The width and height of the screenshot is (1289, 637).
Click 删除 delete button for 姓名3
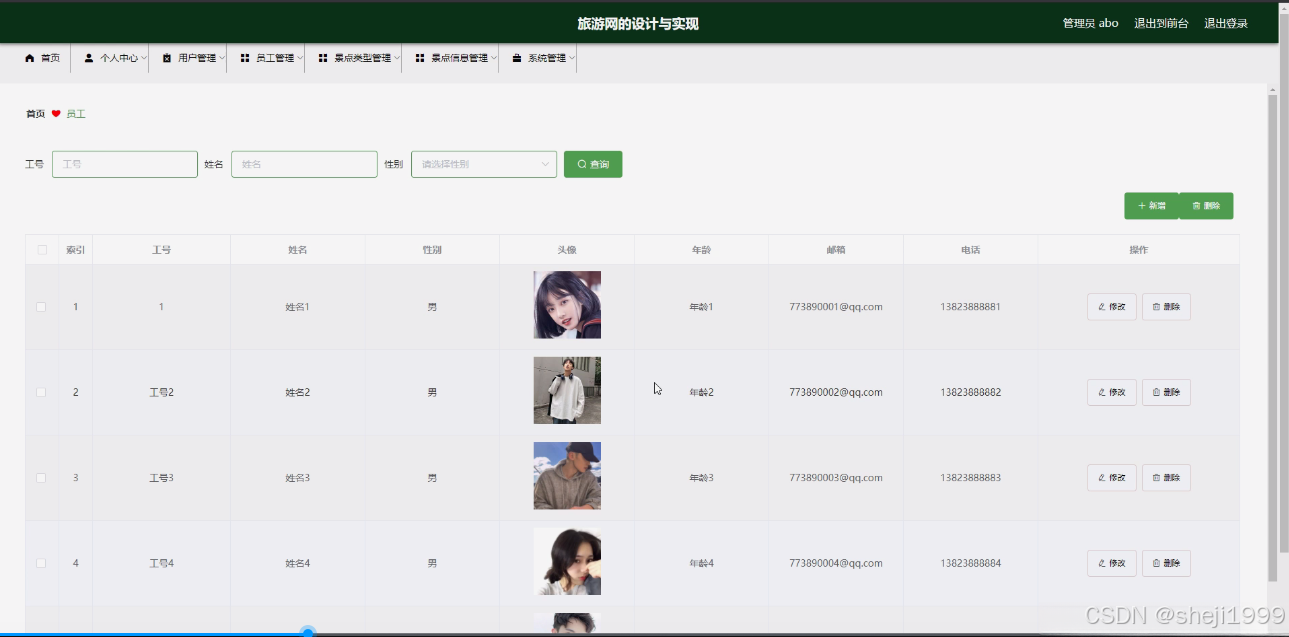click(1166, 478)
